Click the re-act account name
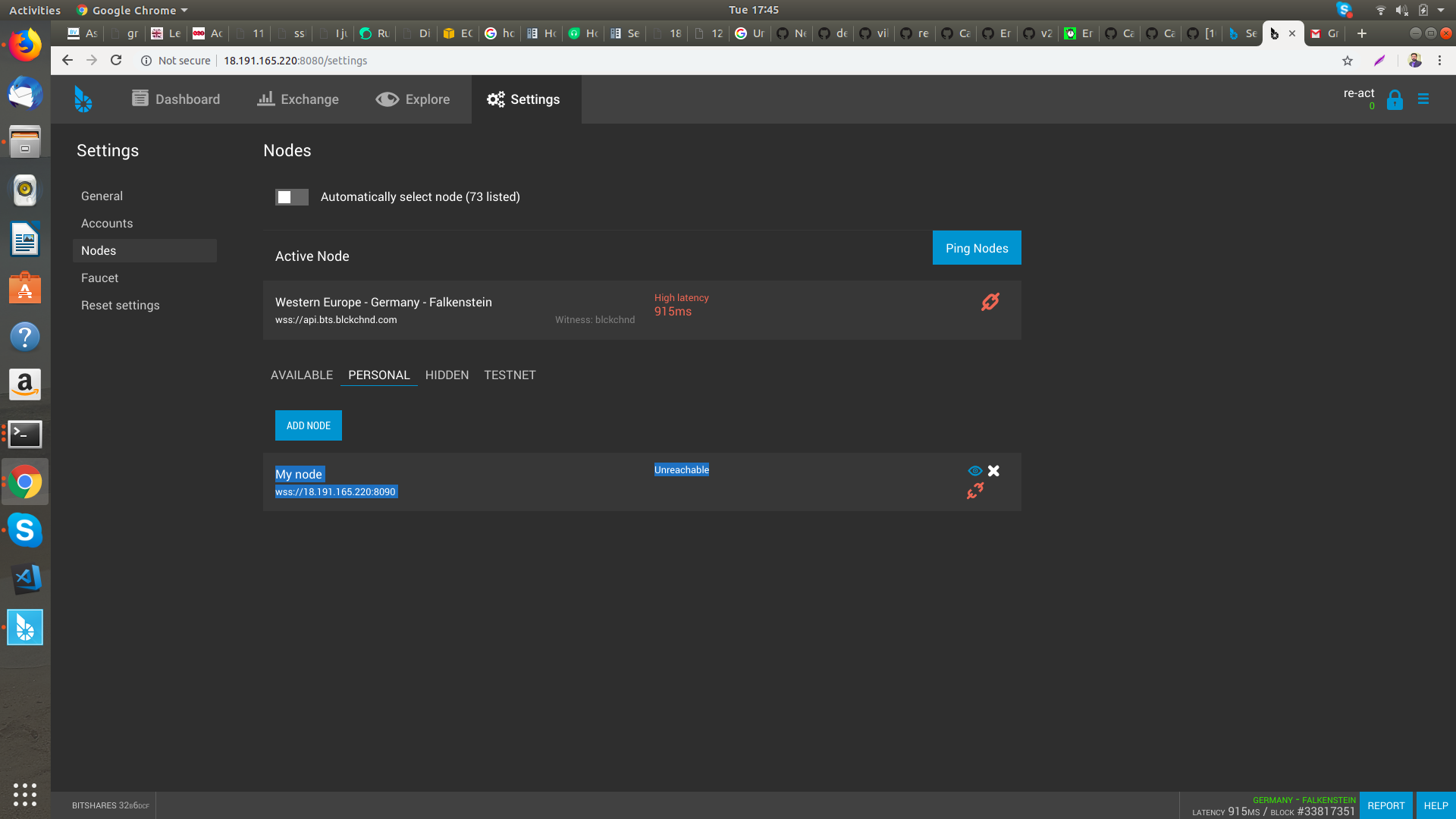The width and height of the screenshot is (1456, 819). [1359, 93]
